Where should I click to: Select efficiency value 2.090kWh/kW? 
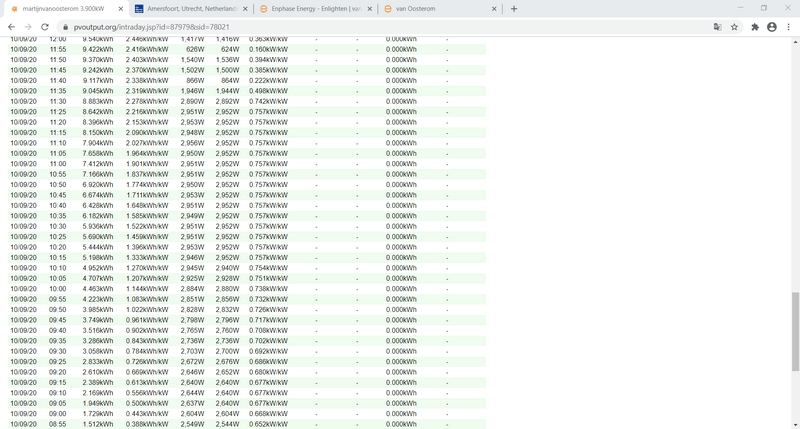coord(147,133)
